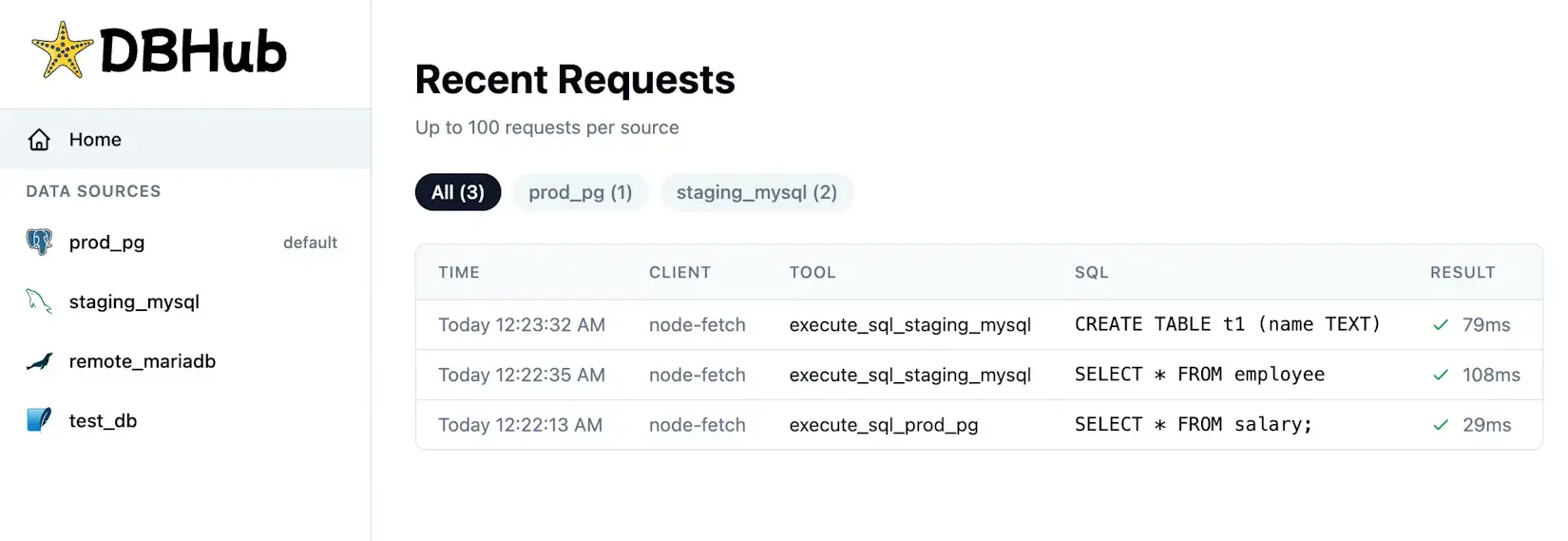This screenshot has width=1568, height=541.
Task: Select the All (3) filter tab
Action: (x=458, y=193)
